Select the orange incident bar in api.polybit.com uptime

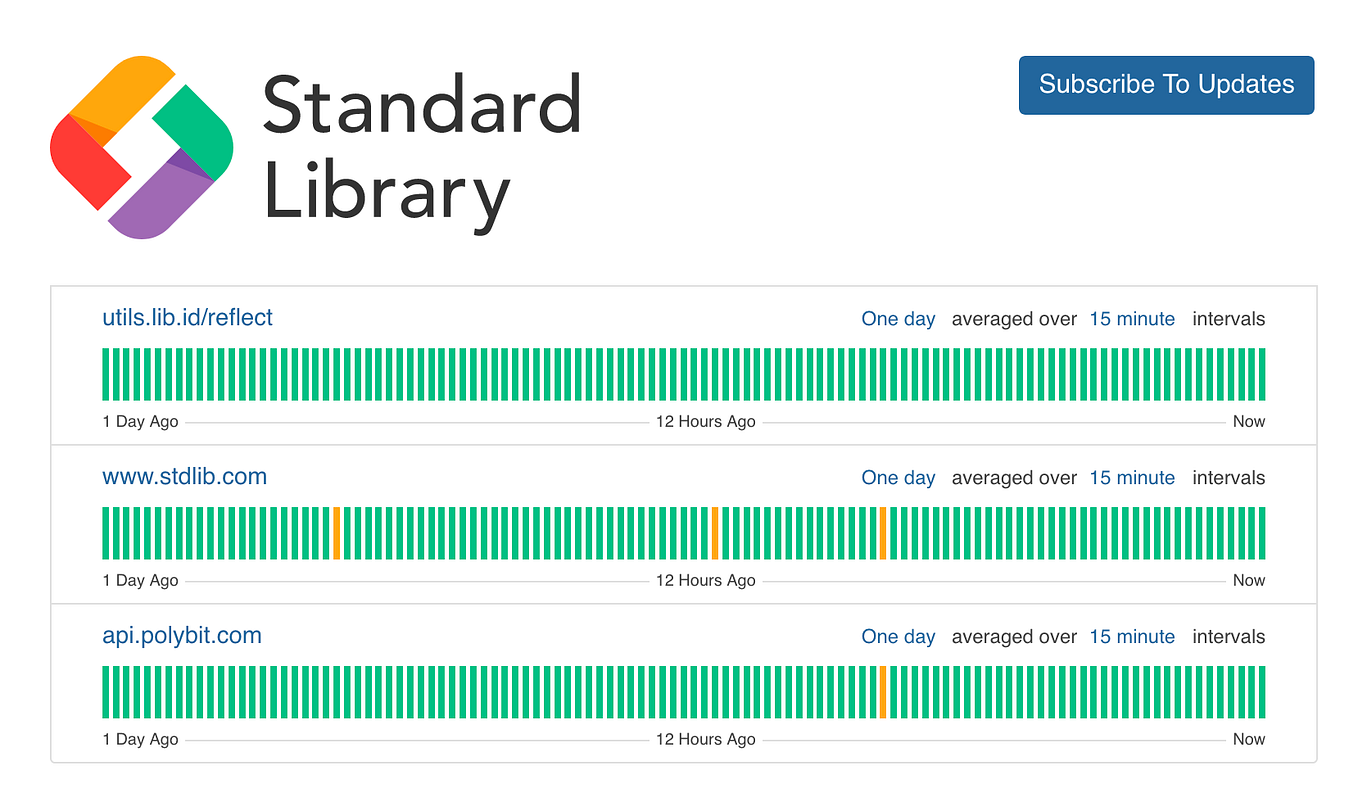tap(885, 690)
